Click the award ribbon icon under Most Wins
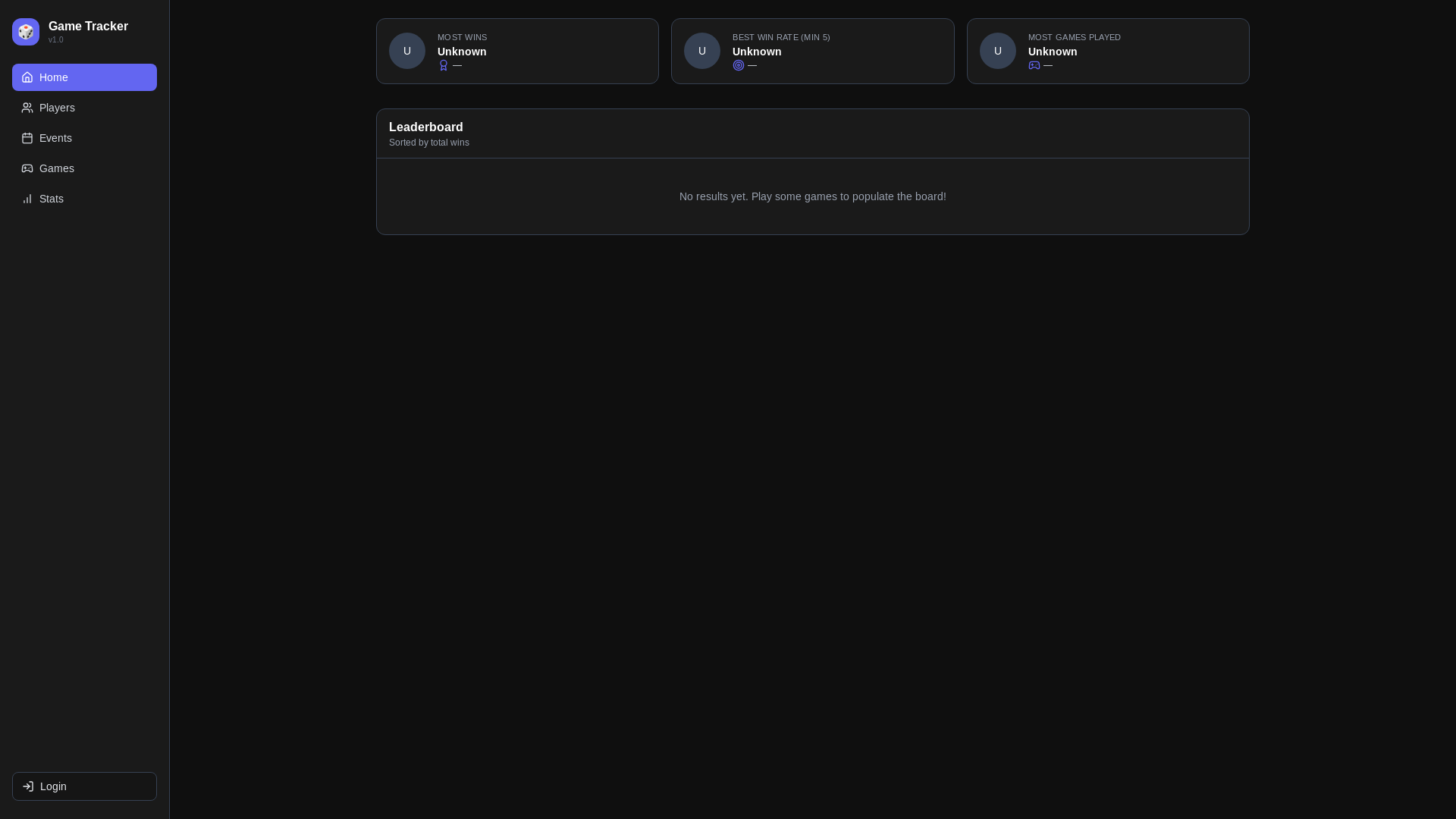Viewport: 1456px width, 819px height. pos(444,65)
